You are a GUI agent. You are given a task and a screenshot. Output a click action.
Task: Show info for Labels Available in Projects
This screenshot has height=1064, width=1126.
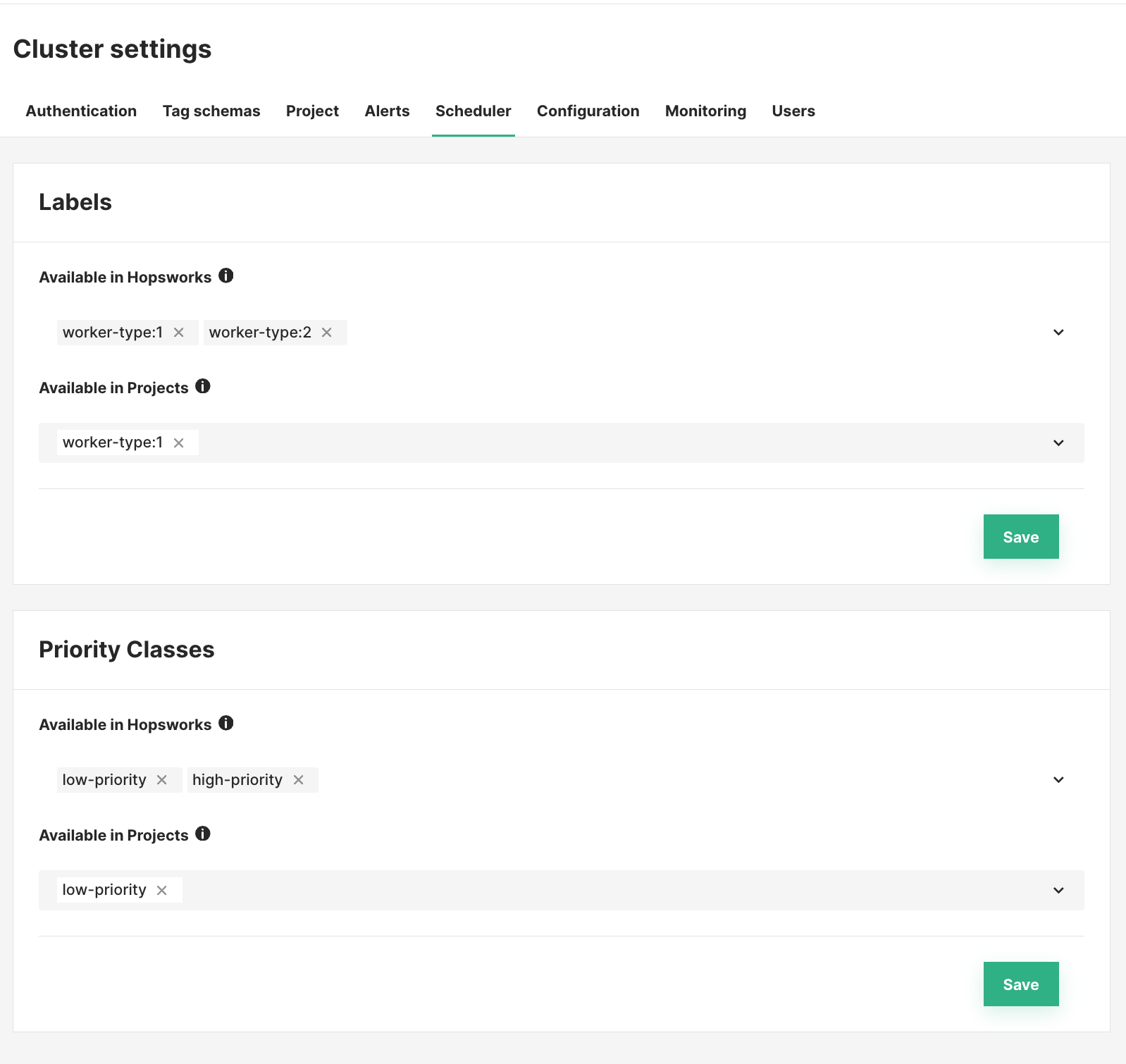coord(203,386)
